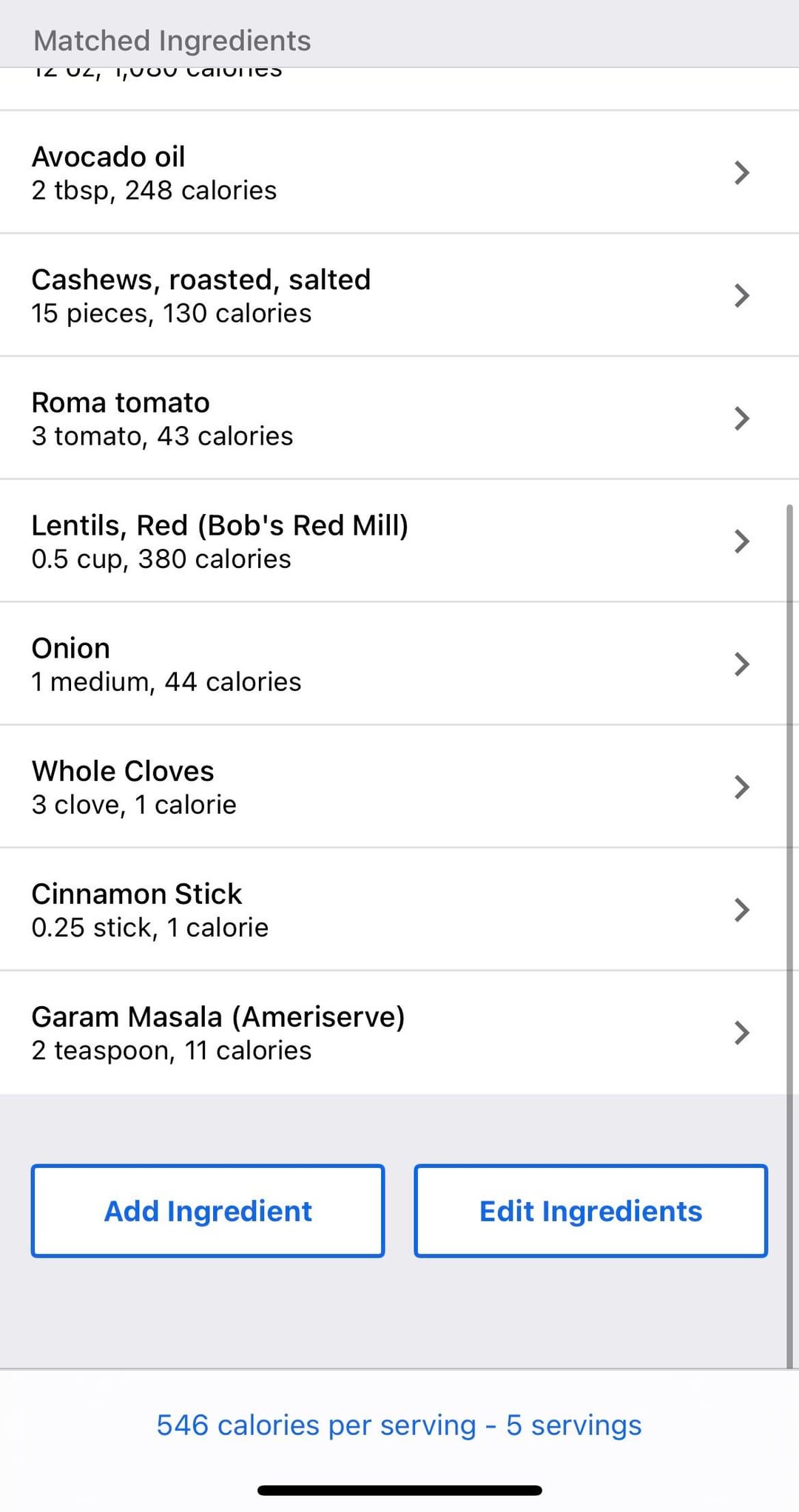799x1512 pixels.
Task: Tap the arrow next to Lentils, Red
Action: pyautogui.click(x=741, y=541)
